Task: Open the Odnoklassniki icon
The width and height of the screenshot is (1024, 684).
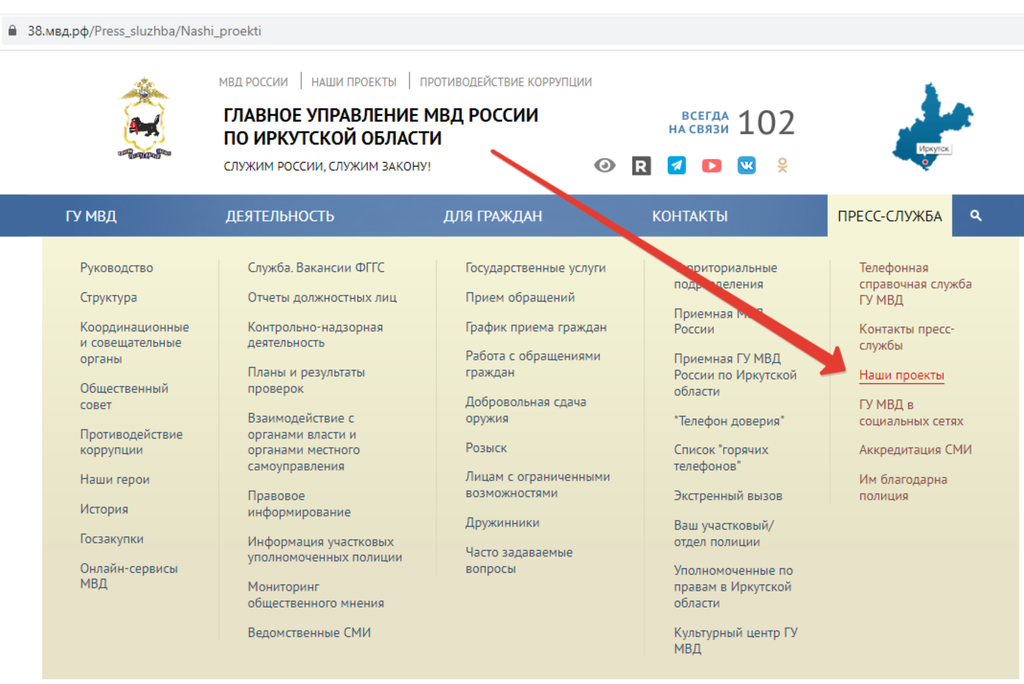Action: pyautogui.click(x=782, y=166)
